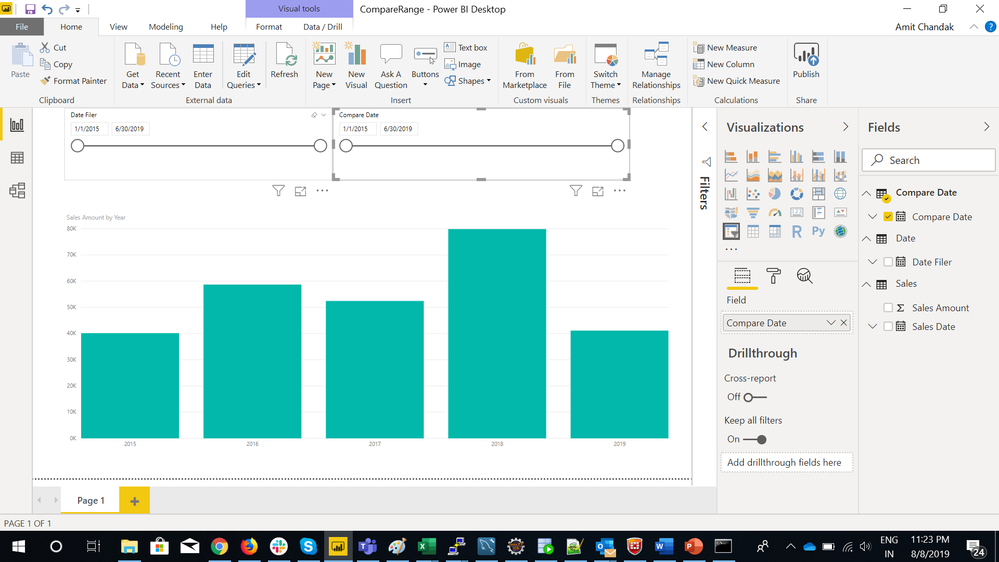Click the Filter icon under Compare Date slicer
The width and height of the screenshot is (999, 562).
575,191
